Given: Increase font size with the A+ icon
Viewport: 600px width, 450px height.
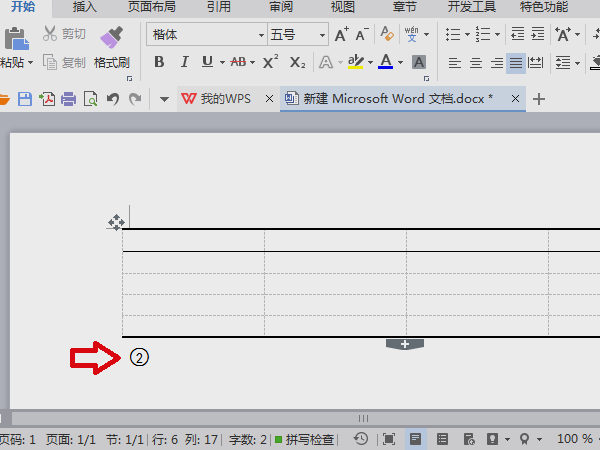Looking at the screenshot, I should [x=342, y=34].
